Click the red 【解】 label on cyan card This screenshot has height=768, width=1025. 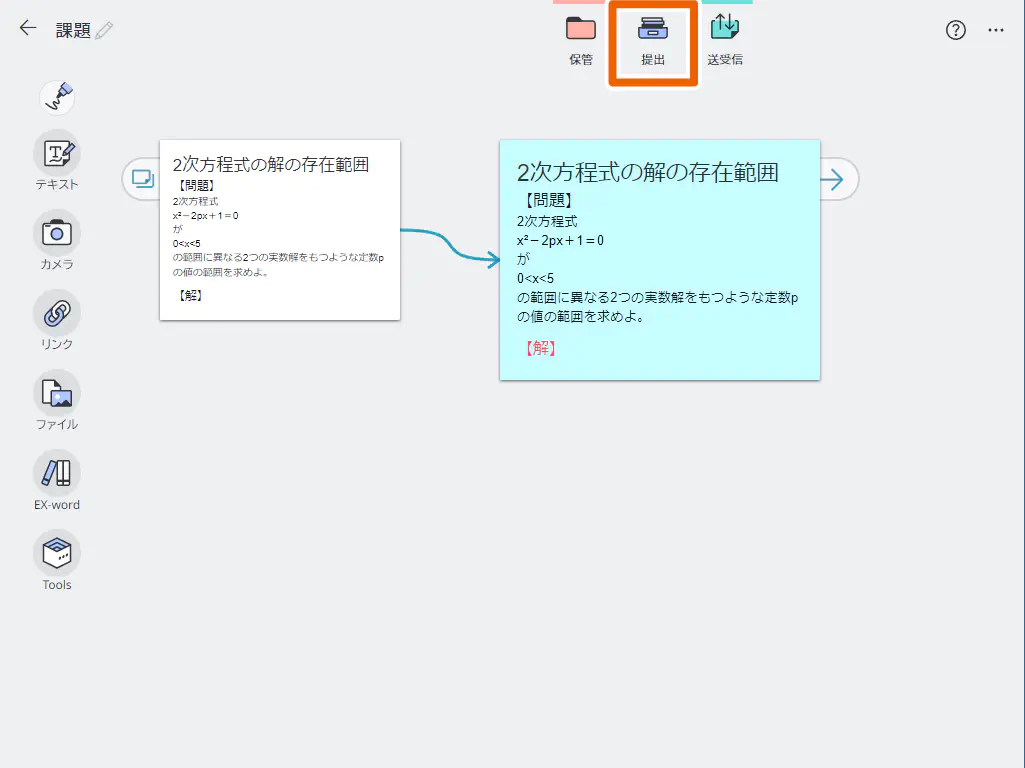539,348
